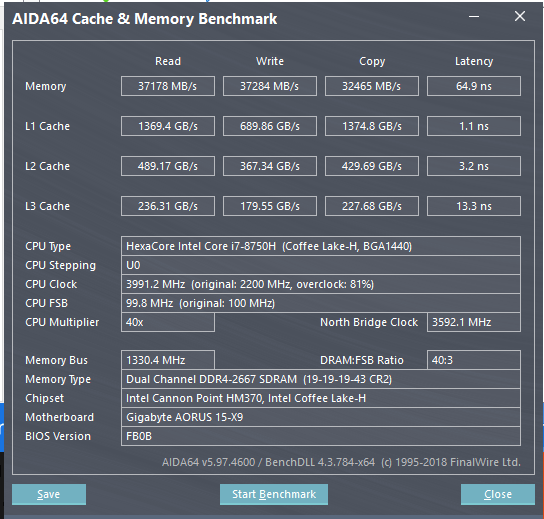Minimize the AIDA64 benchmark window
The width and height of the screenshot is (544, 519).
point(474,16)
